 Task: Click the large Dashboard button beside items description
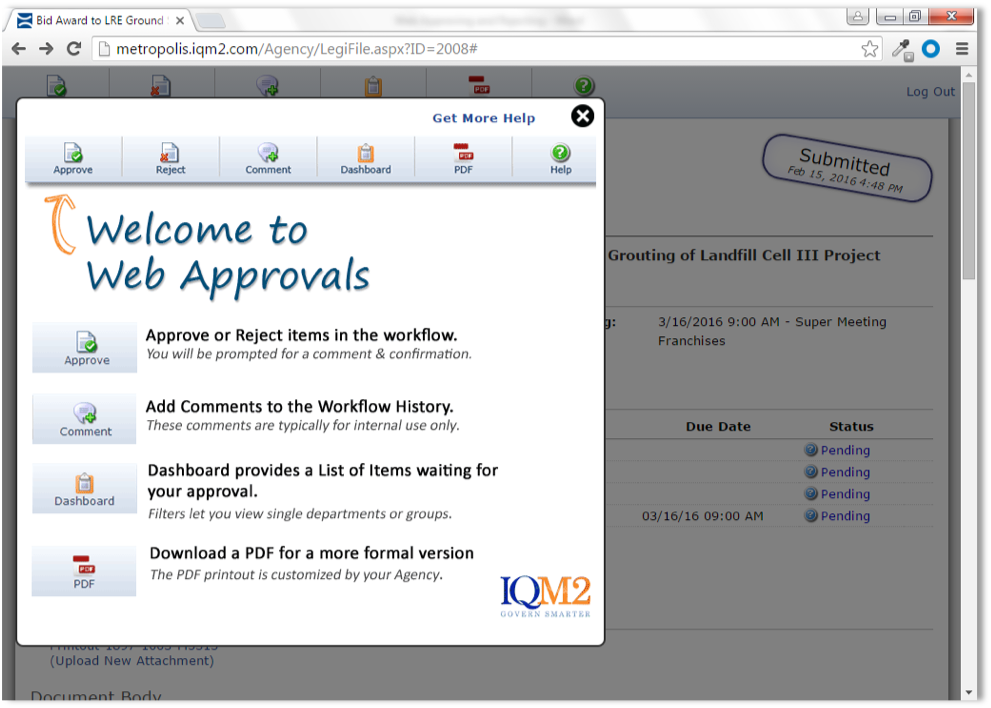pos(85,489)
